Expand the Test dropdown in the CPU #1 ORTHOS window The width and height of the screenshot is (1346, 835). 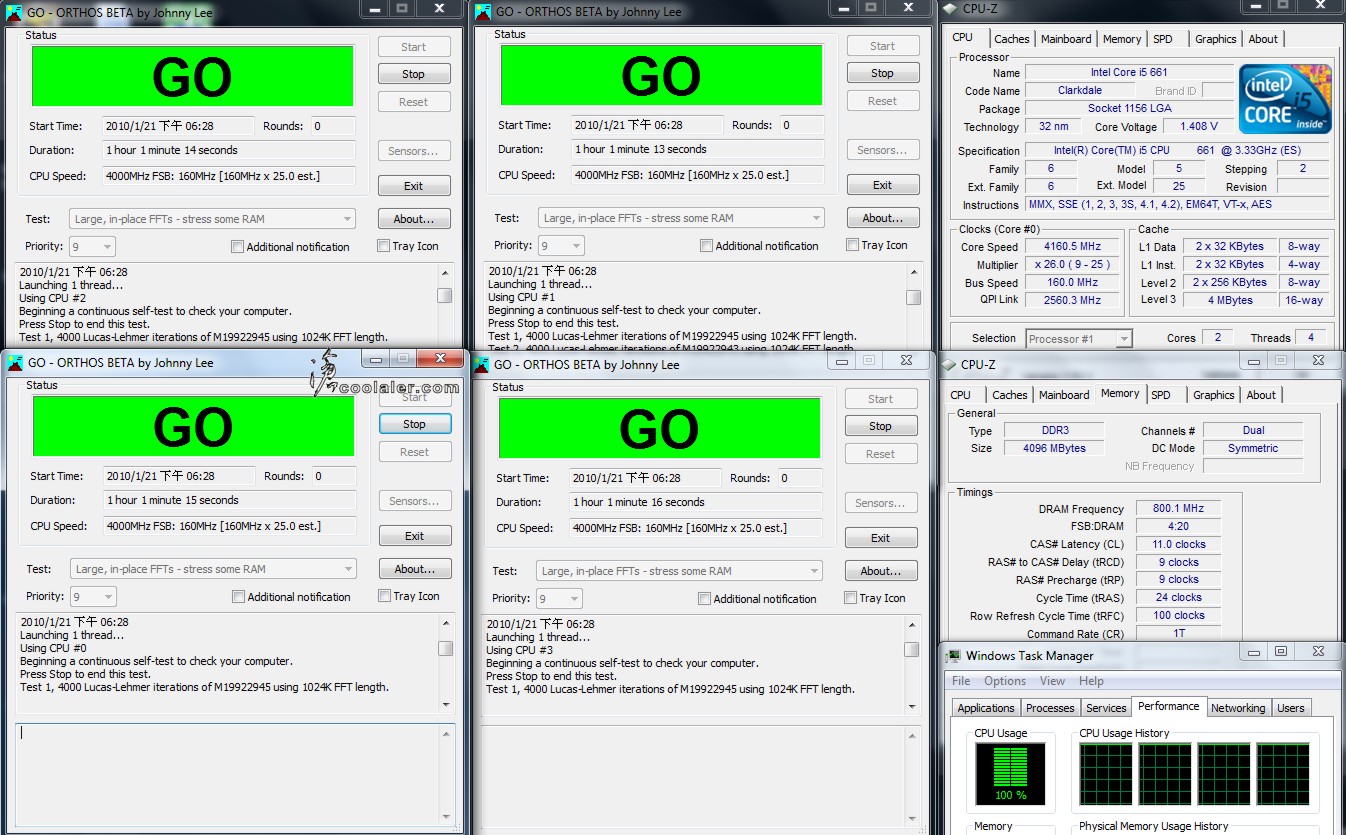click(x=681, y=218)
